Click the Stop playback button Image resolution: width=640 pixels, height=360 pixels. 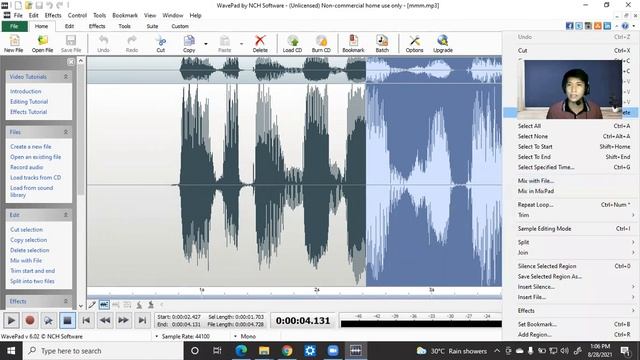(x=67, y=320)
